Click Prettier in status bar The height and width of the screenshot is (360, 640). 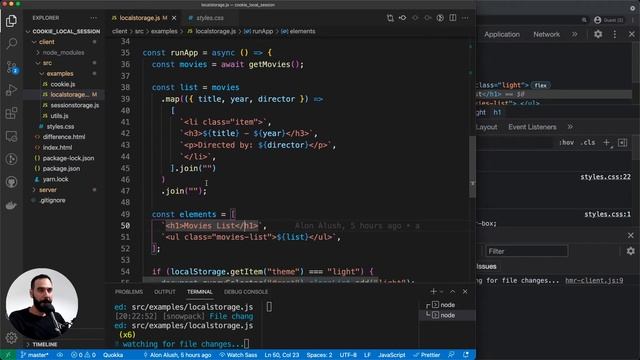[x=427, y=355]
